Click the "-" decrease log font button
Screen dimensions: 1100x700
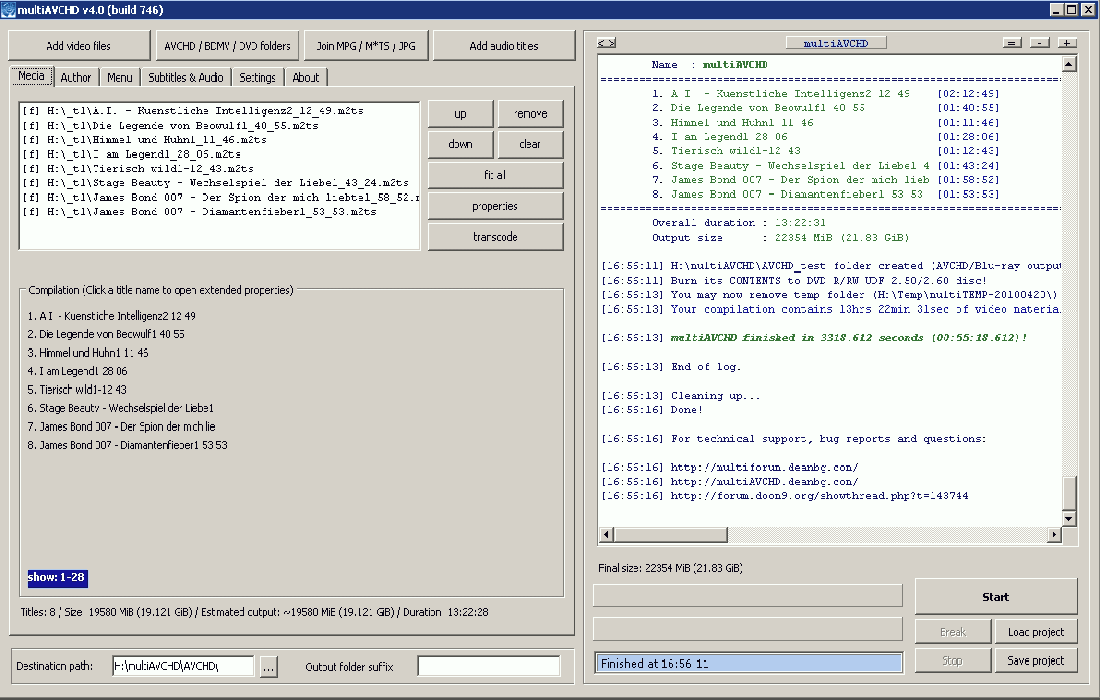(x=1040, y=43)
